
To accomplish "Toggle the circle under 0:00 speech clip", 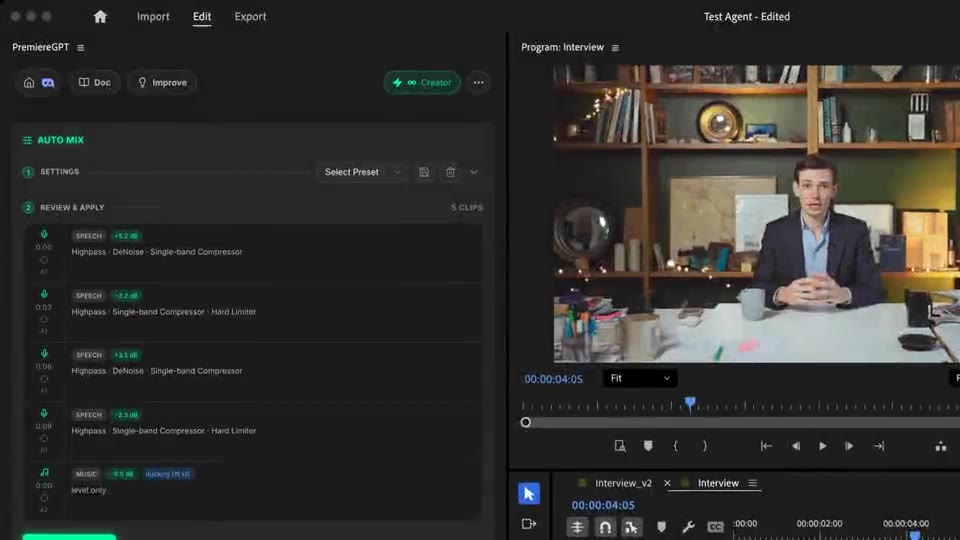I will pyautogui.click(x=44, y=260).
